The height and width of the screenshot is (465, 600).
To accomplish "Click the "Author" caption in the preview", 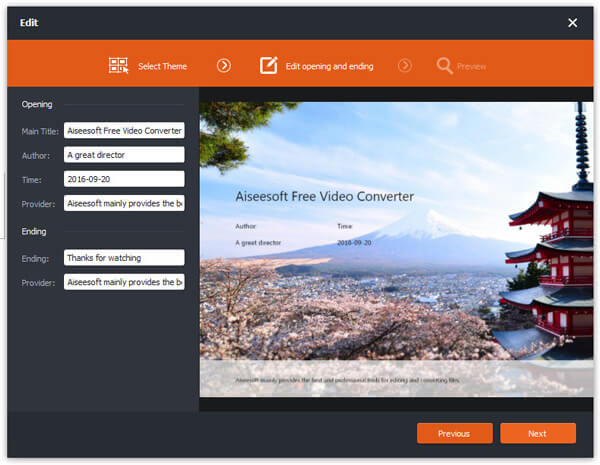I will click(246, 226).
